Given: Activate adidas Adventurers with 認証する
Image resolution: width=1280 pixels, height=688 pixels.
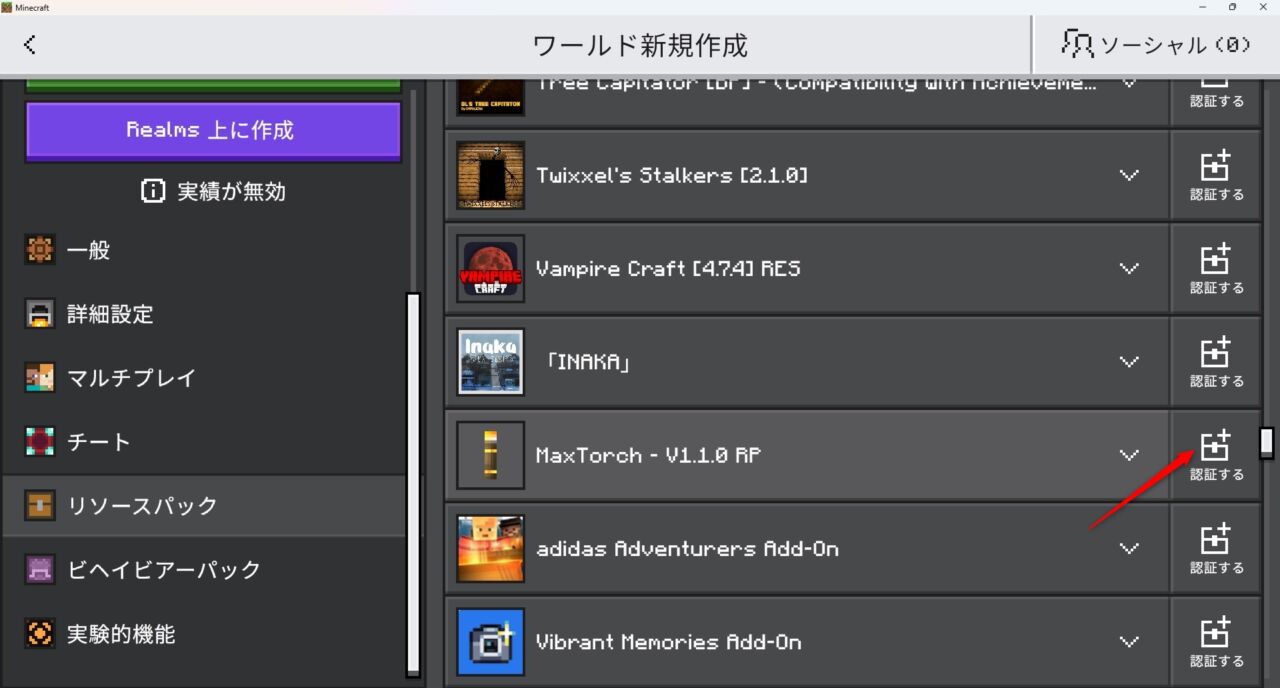Looking at the screenshot, I should (1216, 549).
